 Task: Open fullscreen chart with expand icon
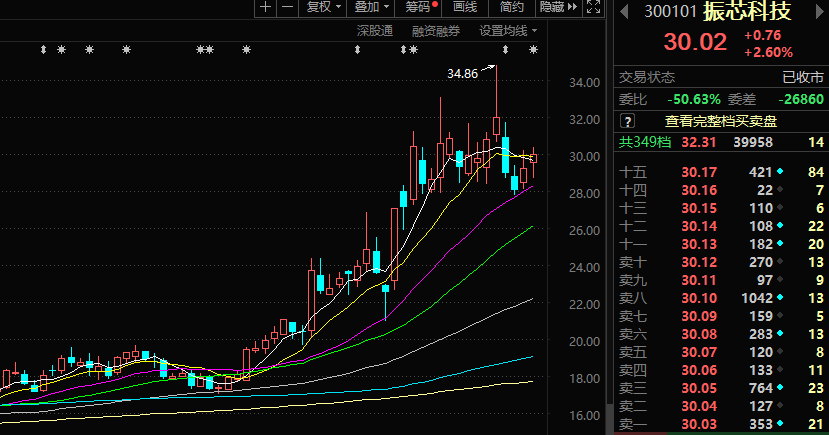[x=593, y=7]
